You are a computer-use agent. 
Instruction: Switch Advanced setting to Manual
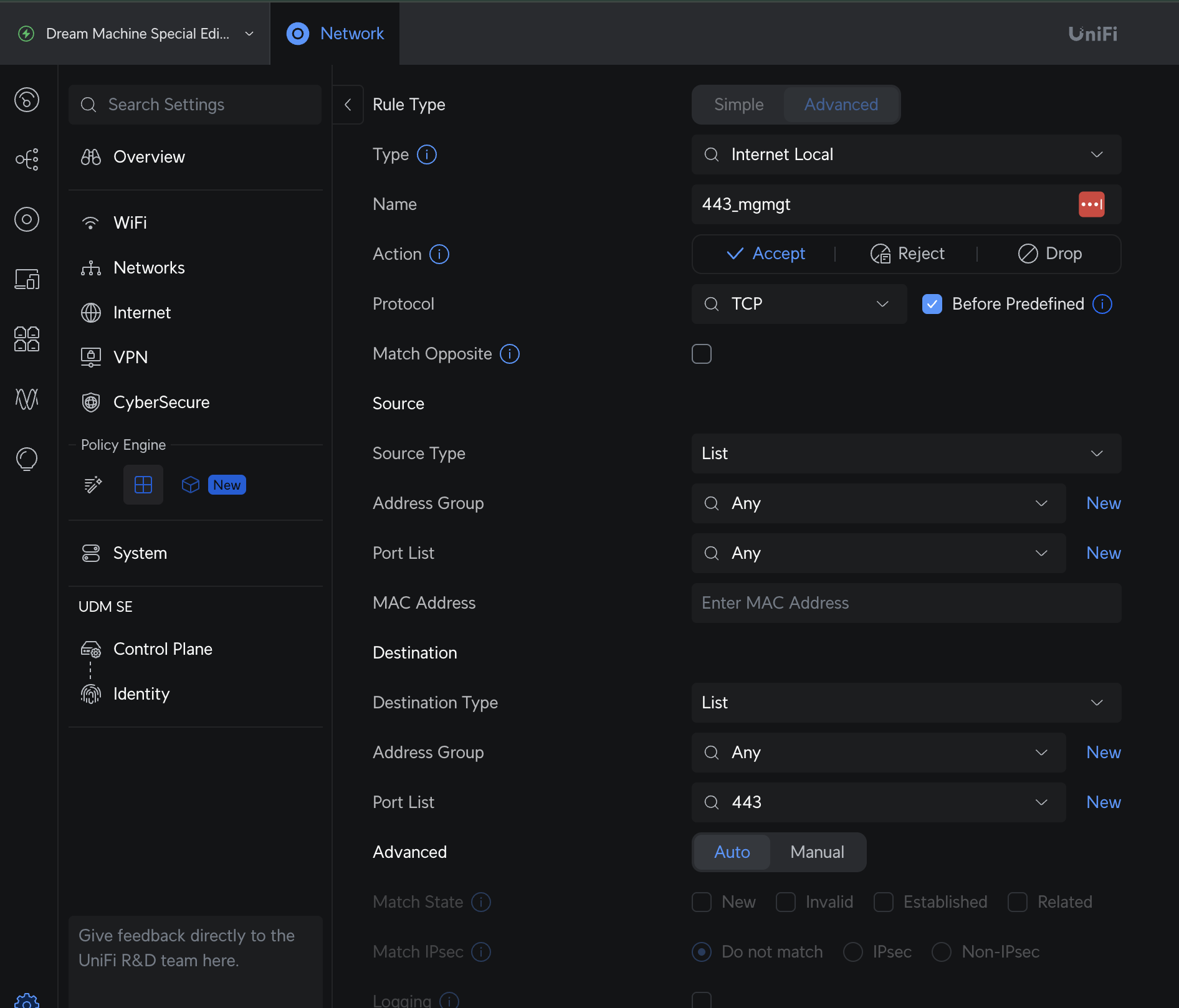[817, 852]
